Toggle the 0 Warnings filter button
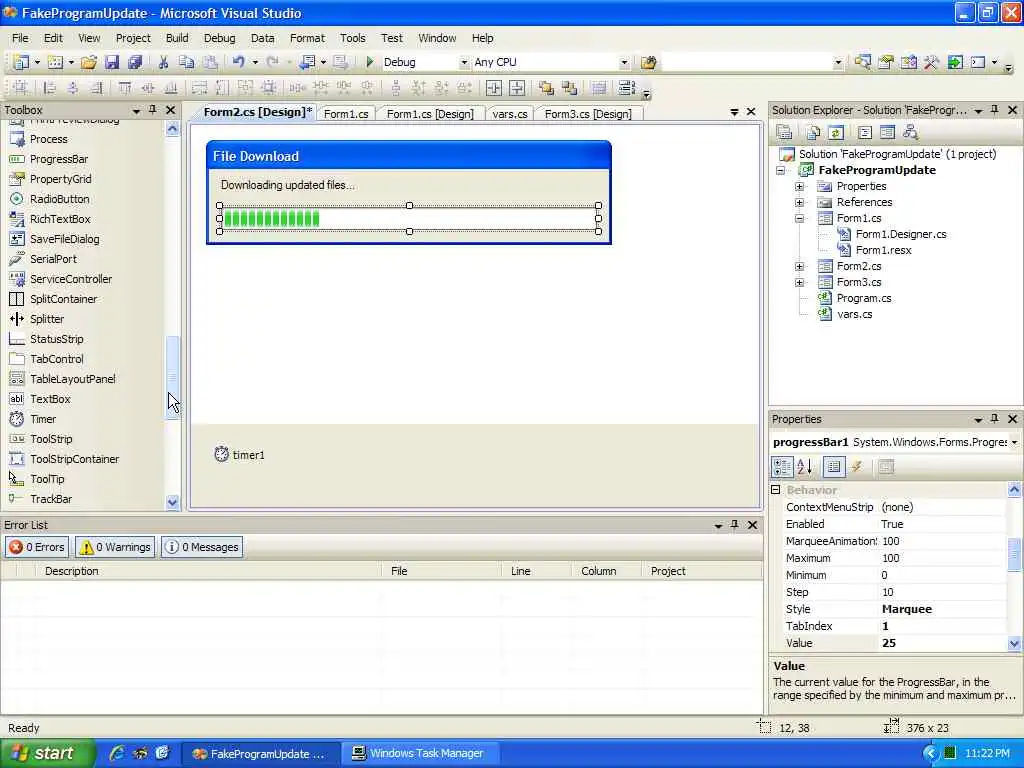 (116, 547)
